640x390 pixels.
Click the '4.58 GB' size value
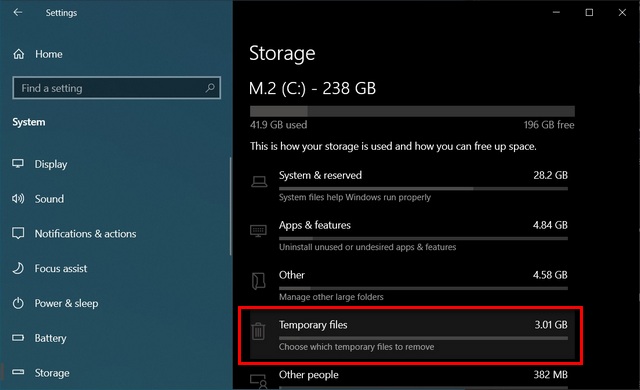point(550,275)
